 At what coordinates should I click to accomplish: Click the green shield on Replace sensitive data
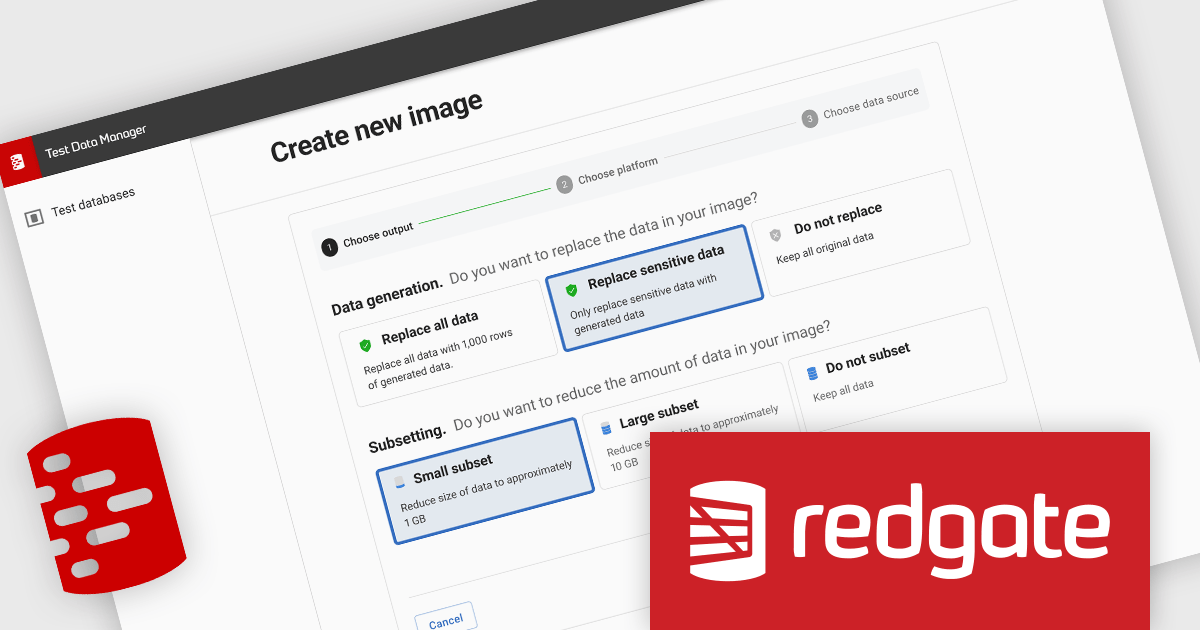572,290
